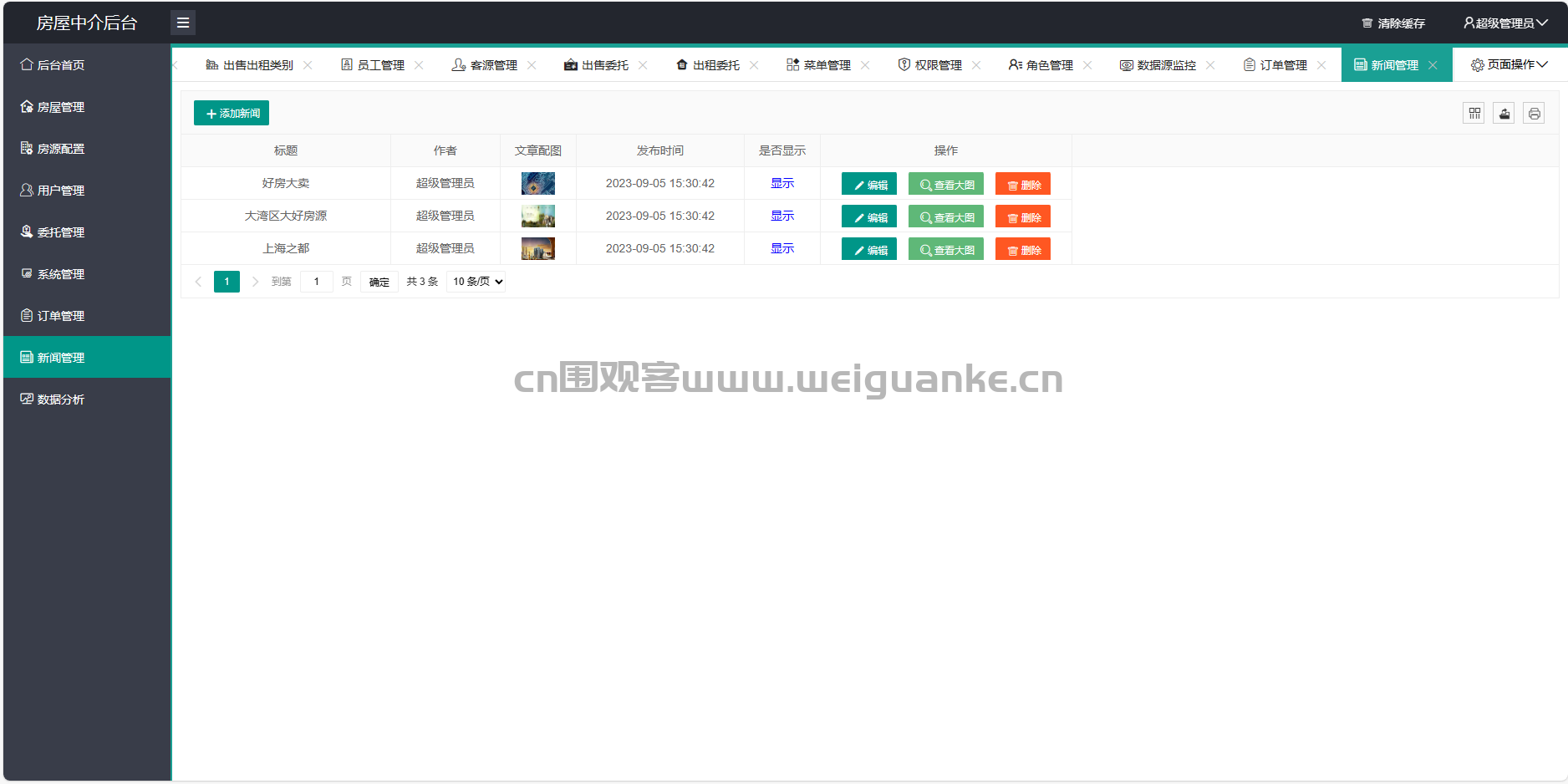The width and height of the screenshot is (1568, 784).
Task: Close the 权限管理 tab
Action: [976, 65]
